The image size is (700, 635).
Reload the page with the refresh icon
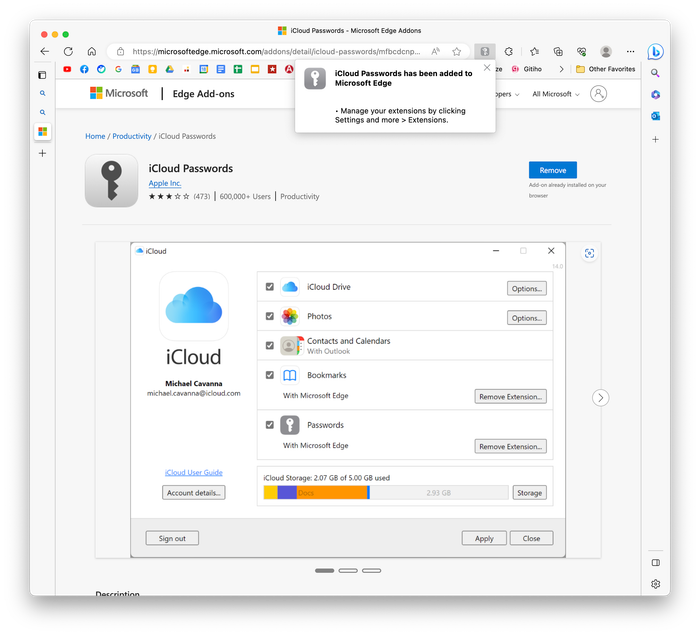[x=68, y=52]
